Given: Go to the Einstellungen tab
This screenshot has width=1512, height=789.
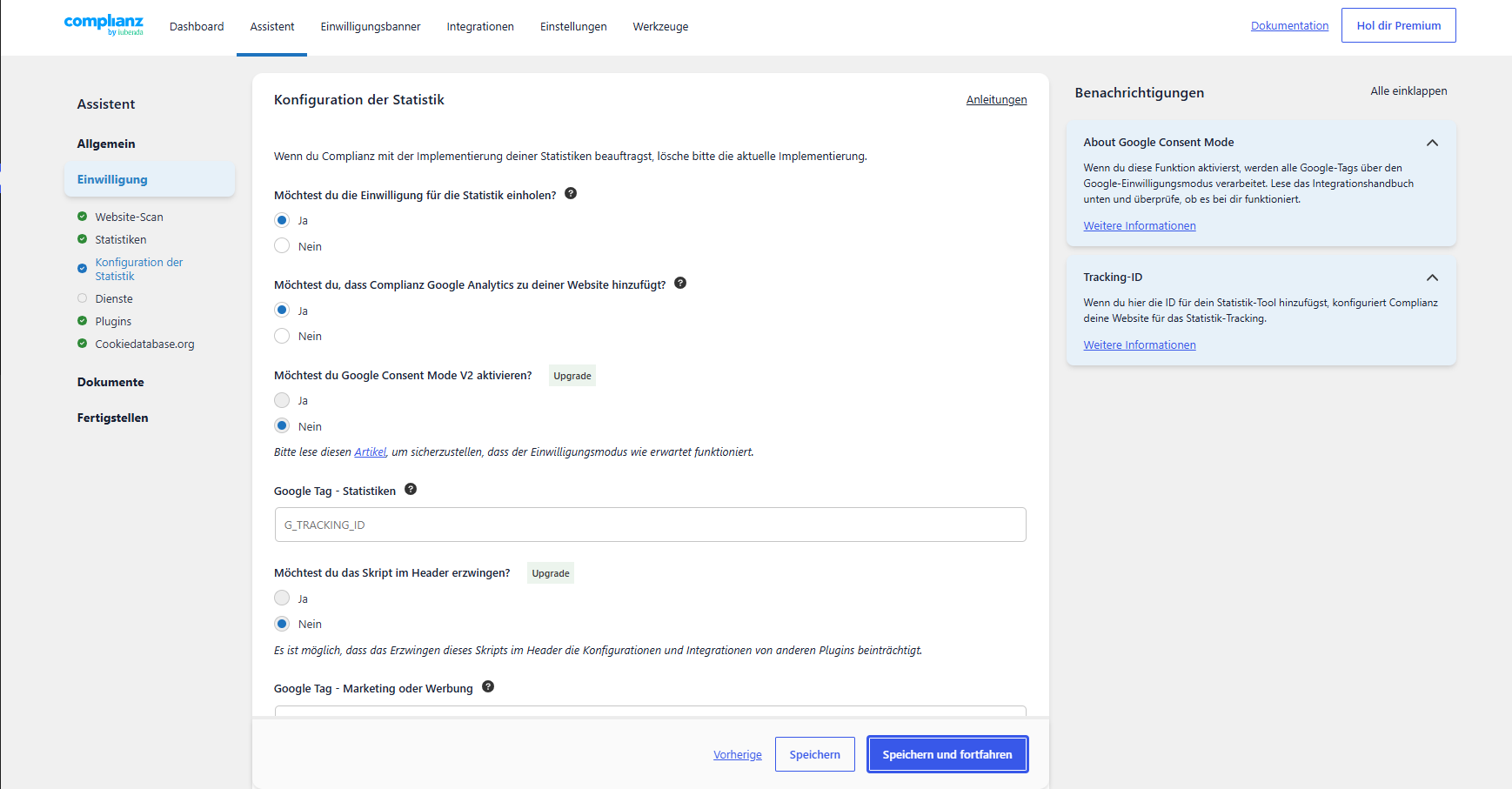Looking at the screenshot, I should pyautogui.click(x=573, y=27).
